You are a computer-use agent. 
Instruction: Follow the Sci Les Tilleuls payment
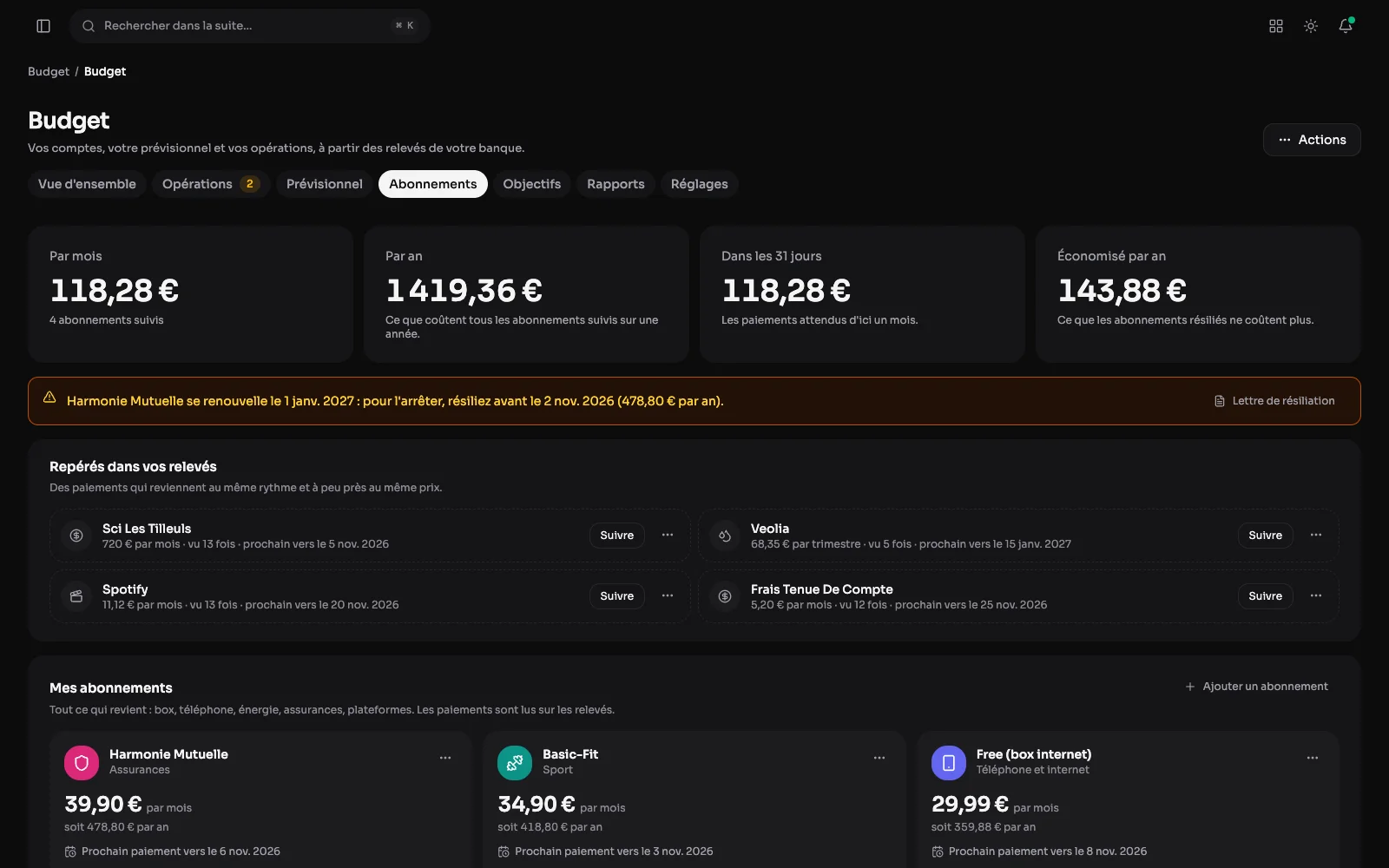tap(617, 536)
